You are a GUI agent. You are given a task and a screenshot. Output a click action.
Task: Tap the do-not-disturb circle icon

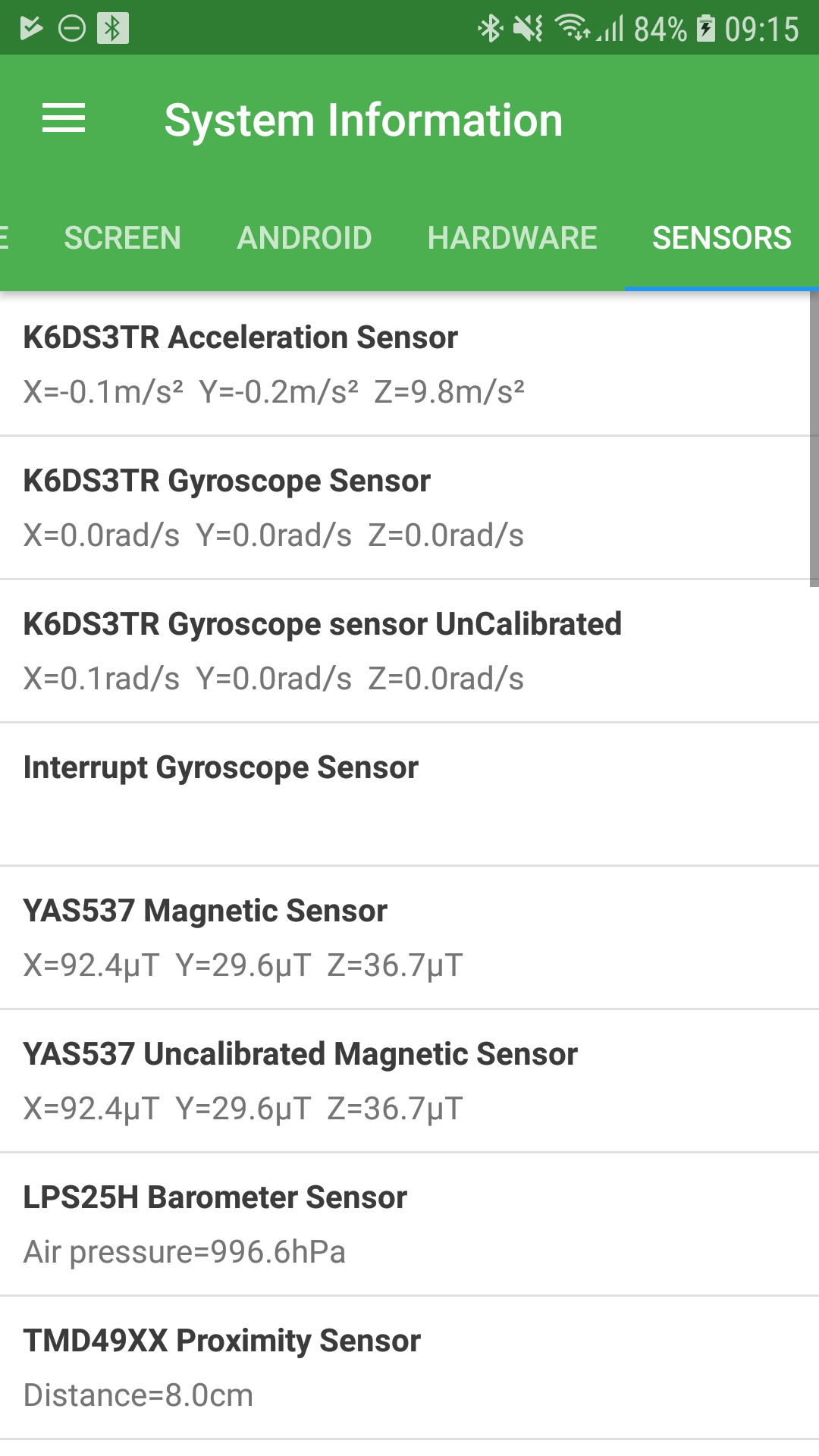pos(72,29)
